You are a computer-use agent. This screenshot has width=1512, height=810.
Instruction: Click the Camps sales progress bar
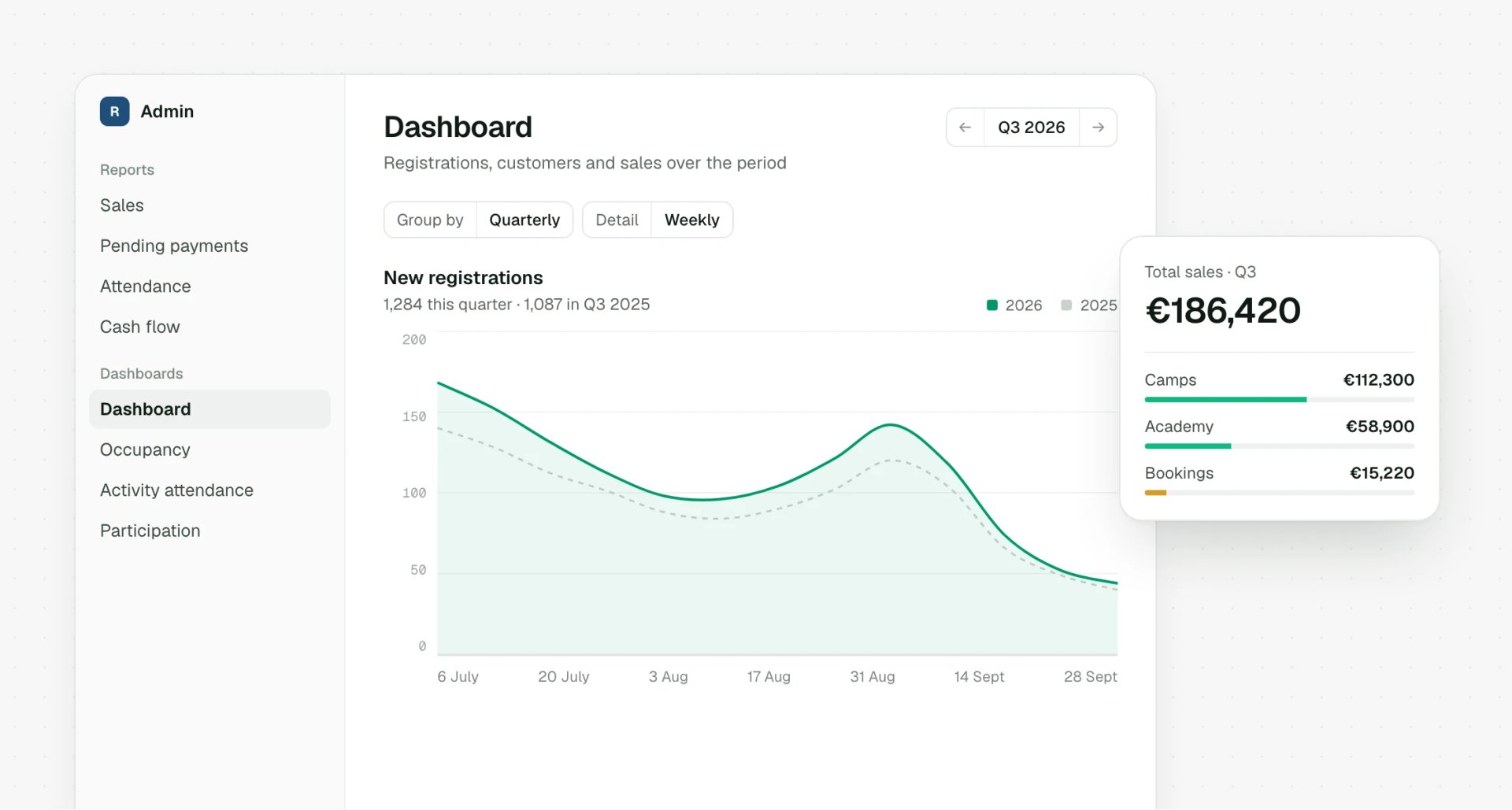(x=1280, y=400)
